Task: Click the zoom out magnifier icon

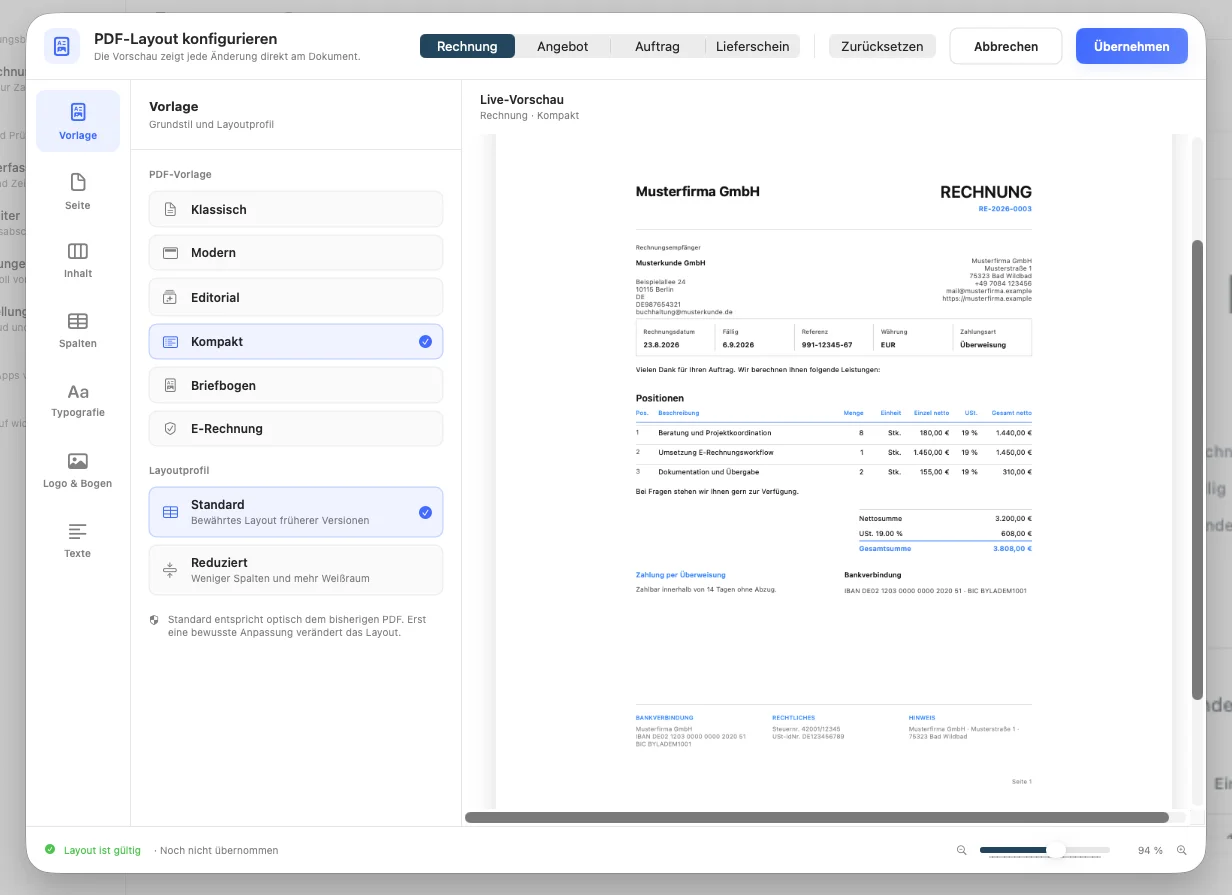Action: [x=962, y=851]
